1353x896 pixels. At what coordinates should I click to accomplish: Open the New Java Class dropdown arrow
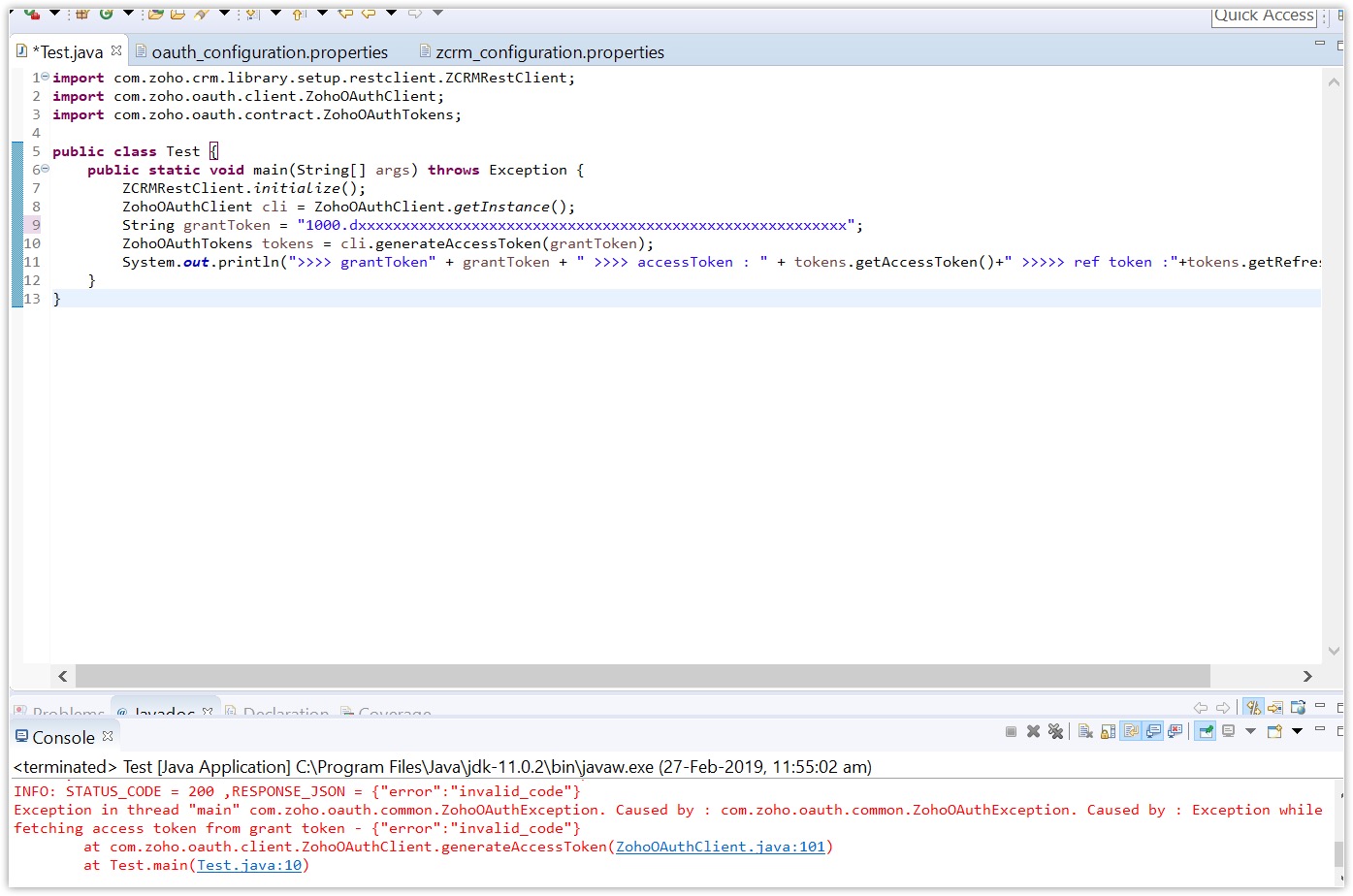pos(128,13)
